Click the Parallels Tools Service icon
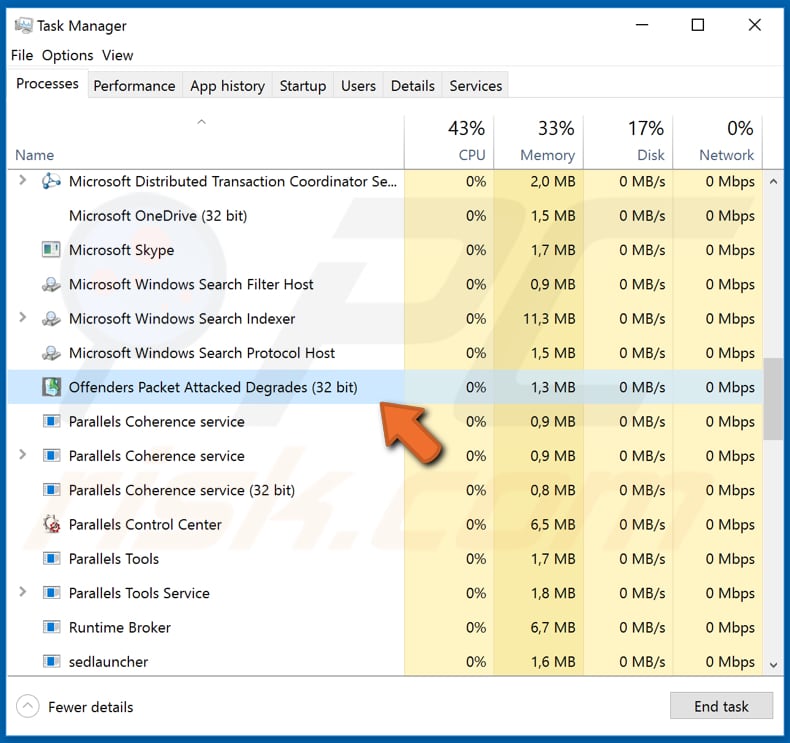This screenshot has width=790, height=743. point(51,592)
